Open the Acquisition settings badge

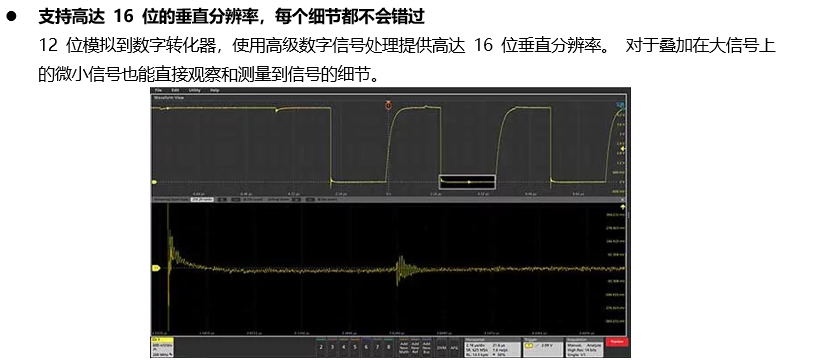pos(584,347)
